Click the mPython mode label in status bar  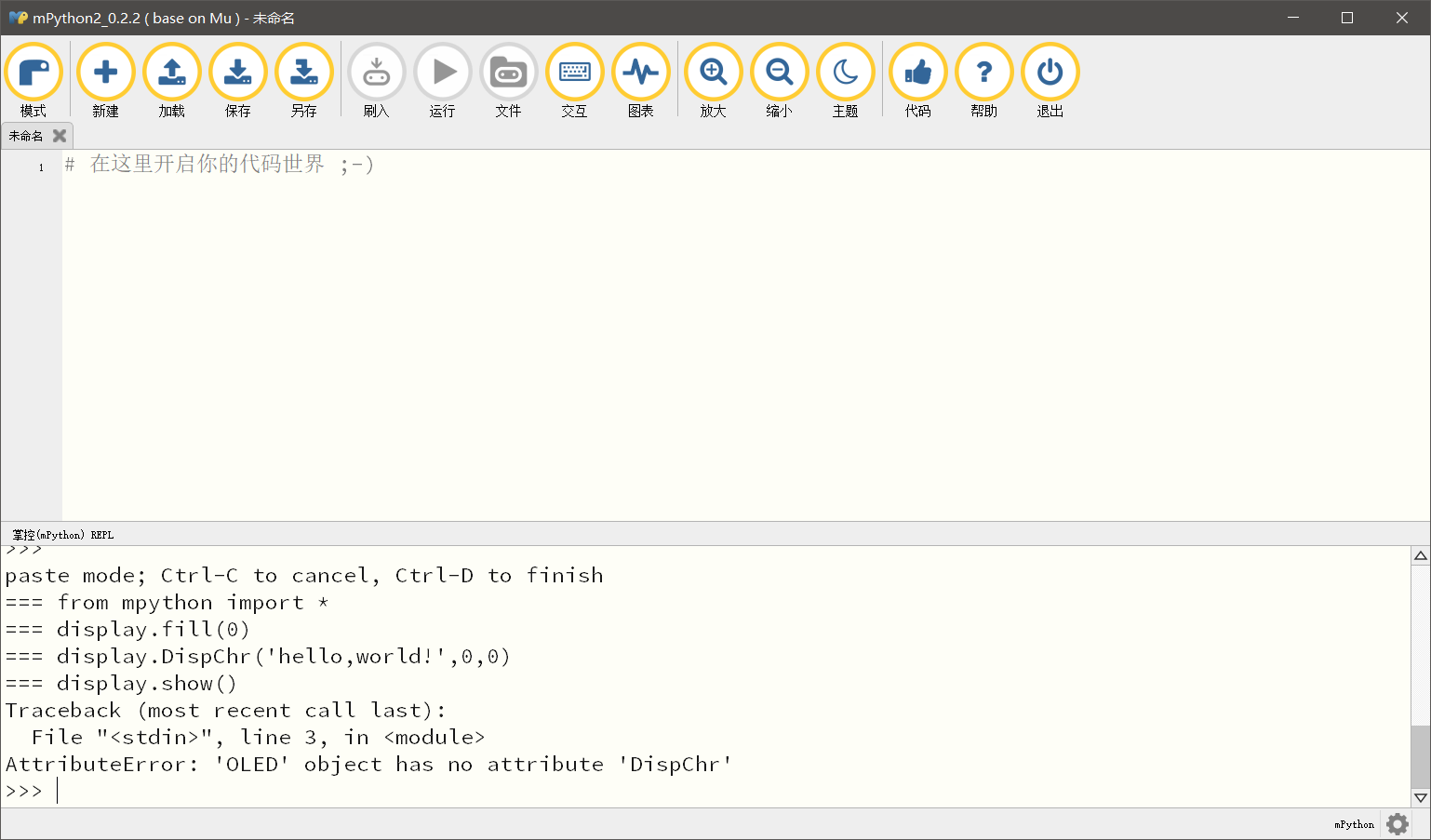[1354, 824]
